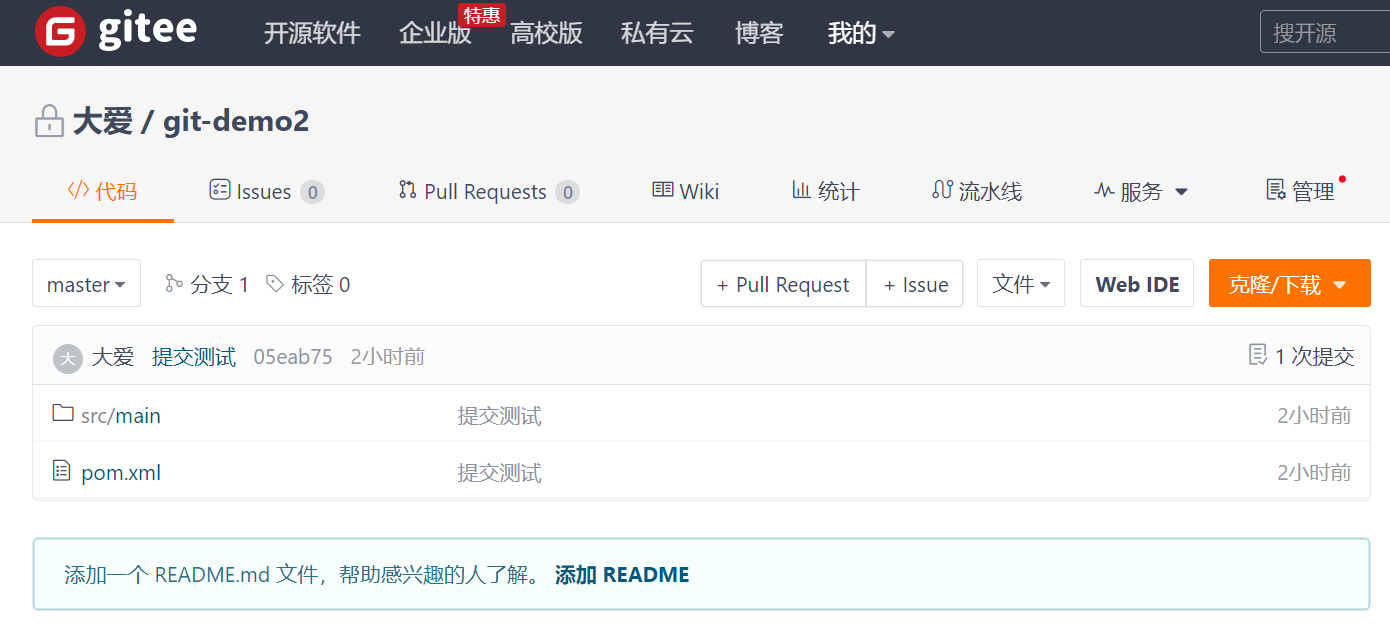Viewport: 1390px width, 626px height.
Task: Click the tag icon next to 标签 0
Action: click(275, 284)
